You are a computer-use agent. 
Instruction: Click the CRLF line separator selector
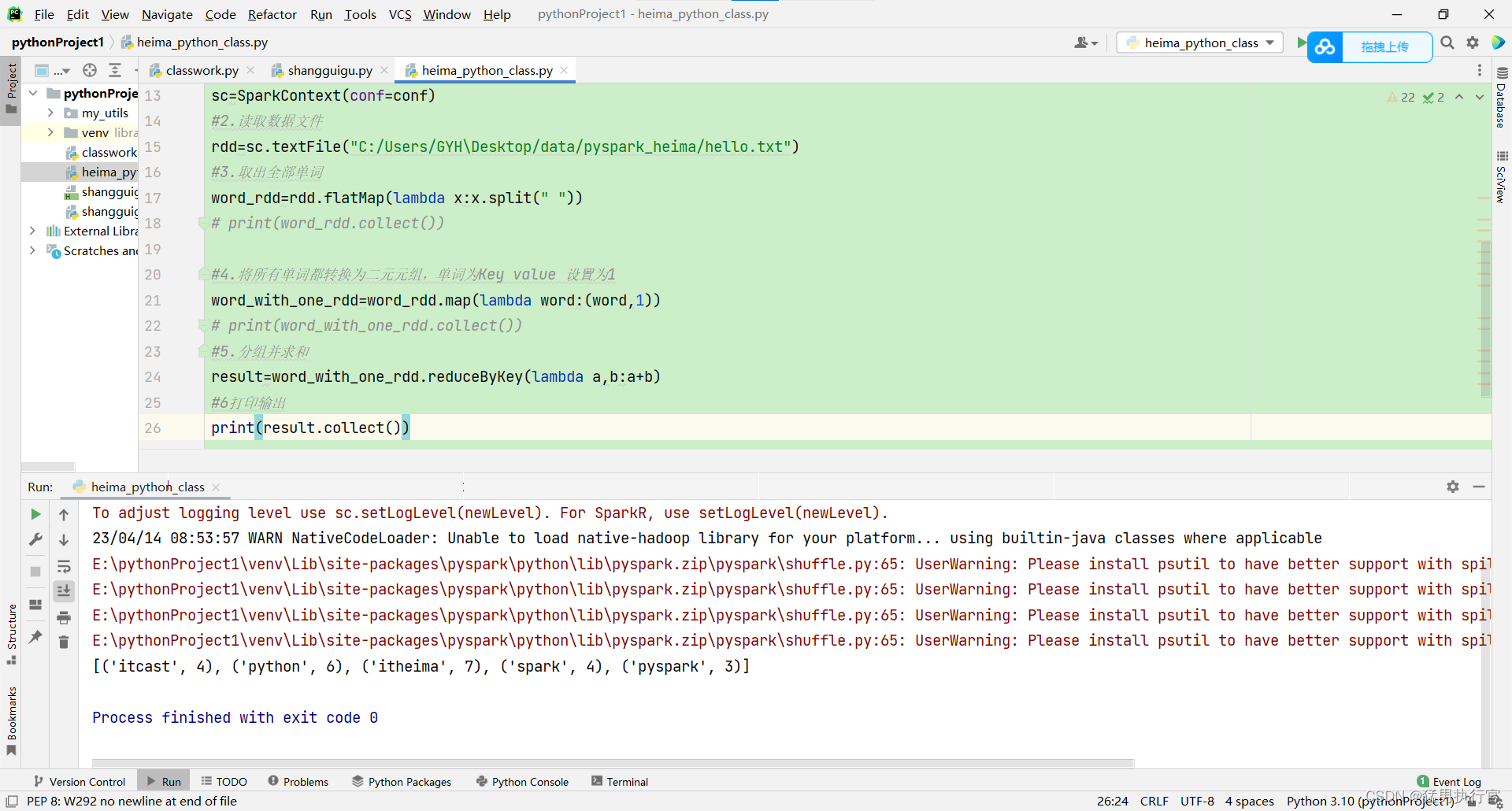(x=1154, y=801)
